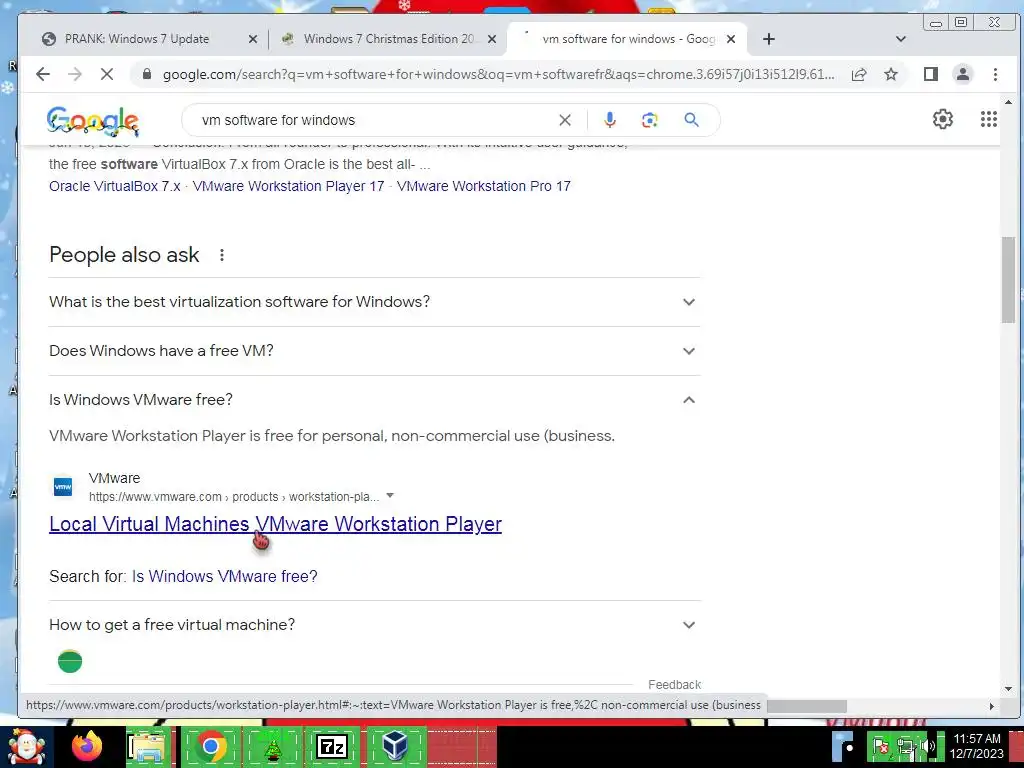Open Local Virtual Machines VMware Workstation Player link

tap(275, 524)
